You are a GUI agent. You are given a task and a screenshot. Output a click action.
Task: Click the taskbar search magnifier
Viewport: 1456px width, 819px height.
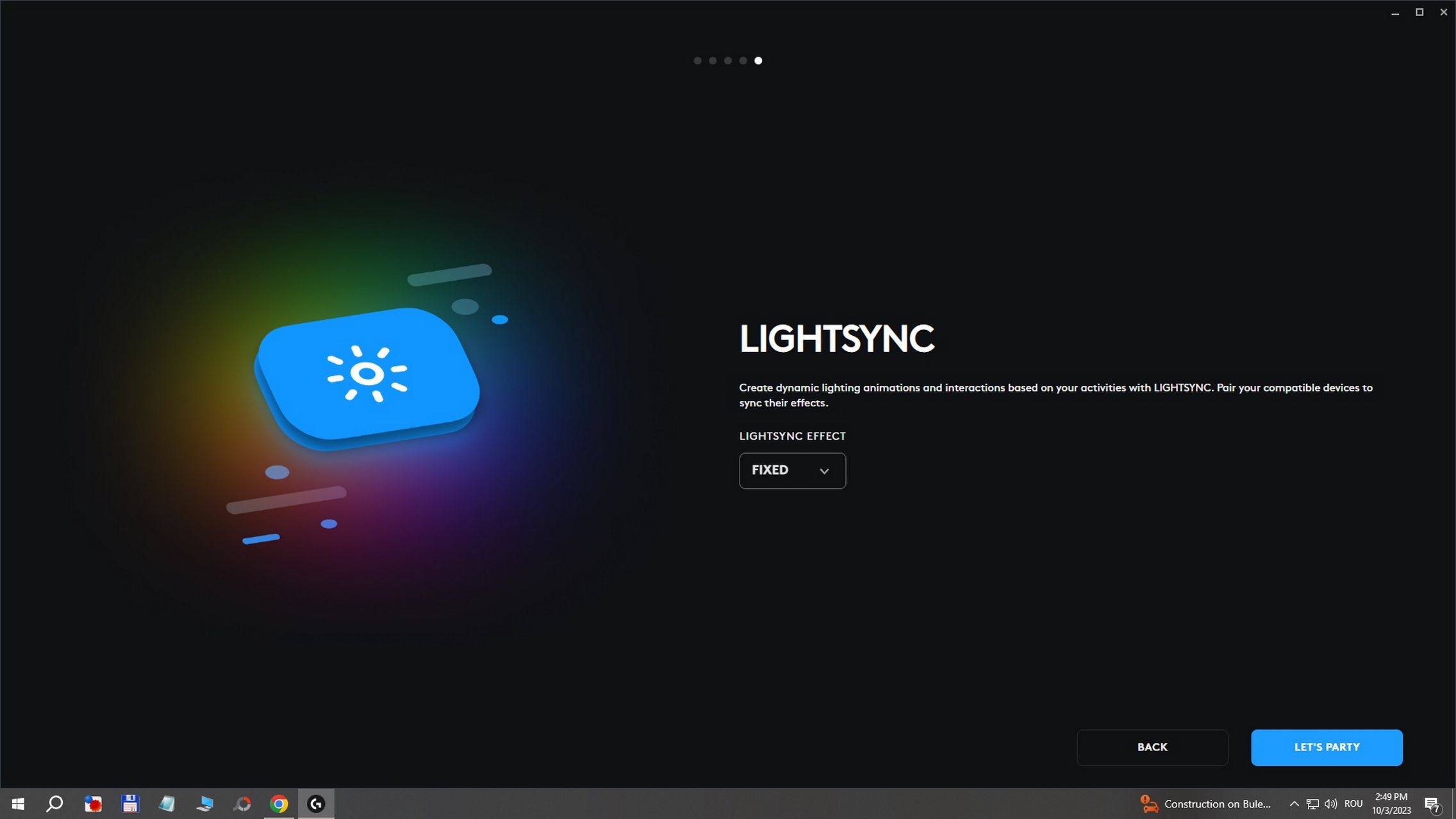pyautogui.click(x=55, y=804)
